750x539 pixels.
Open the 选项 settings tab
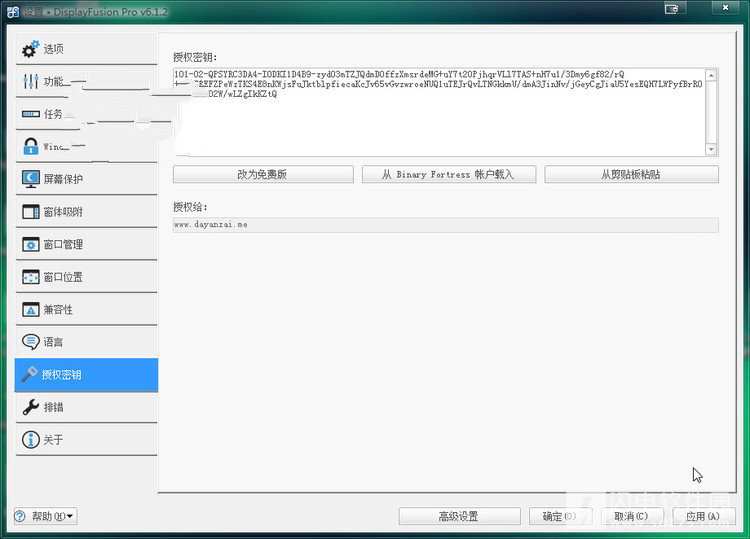[87, 49]
